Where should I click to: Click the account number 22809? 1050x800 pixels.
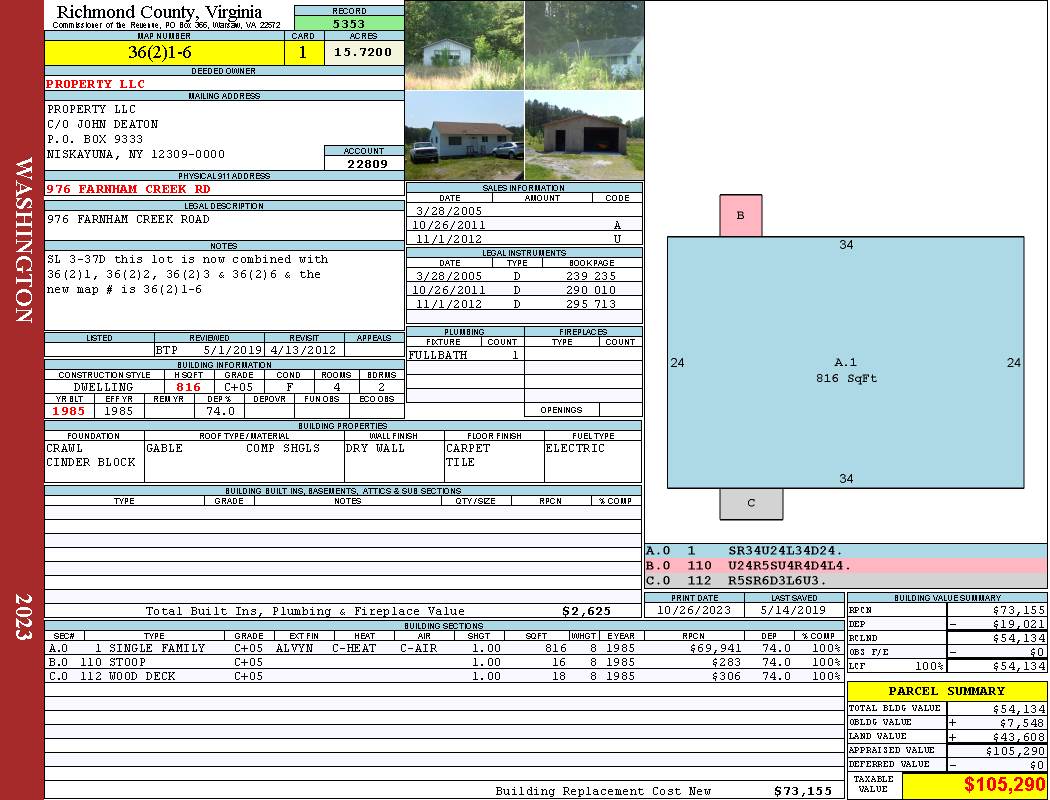[x=363, y=163]
